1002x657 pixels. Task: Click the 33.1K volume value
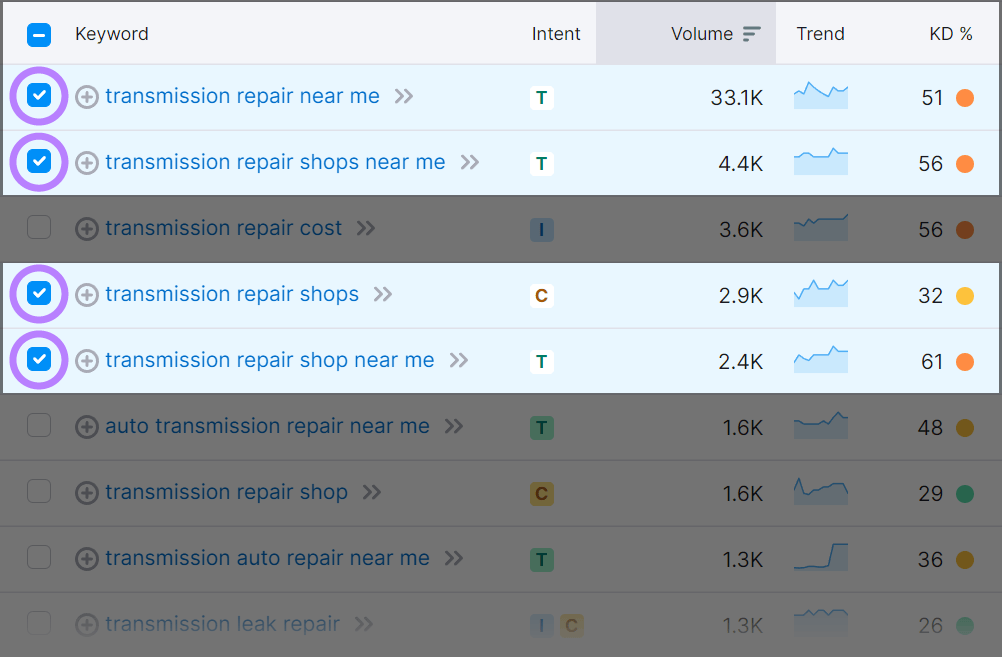pos(737,98)
